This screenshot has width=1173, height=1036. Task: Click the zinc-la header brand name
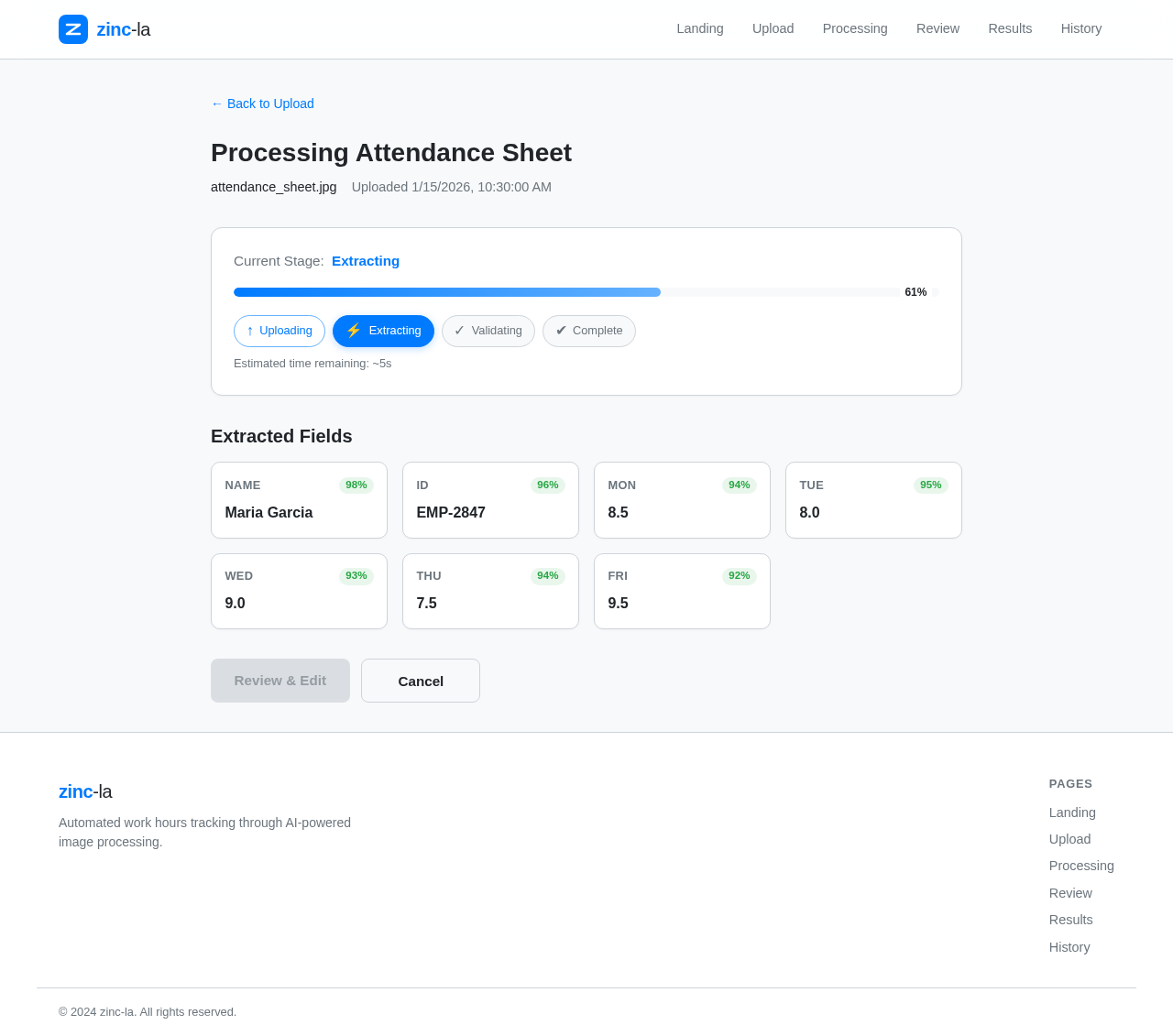[x=124, y=29]
